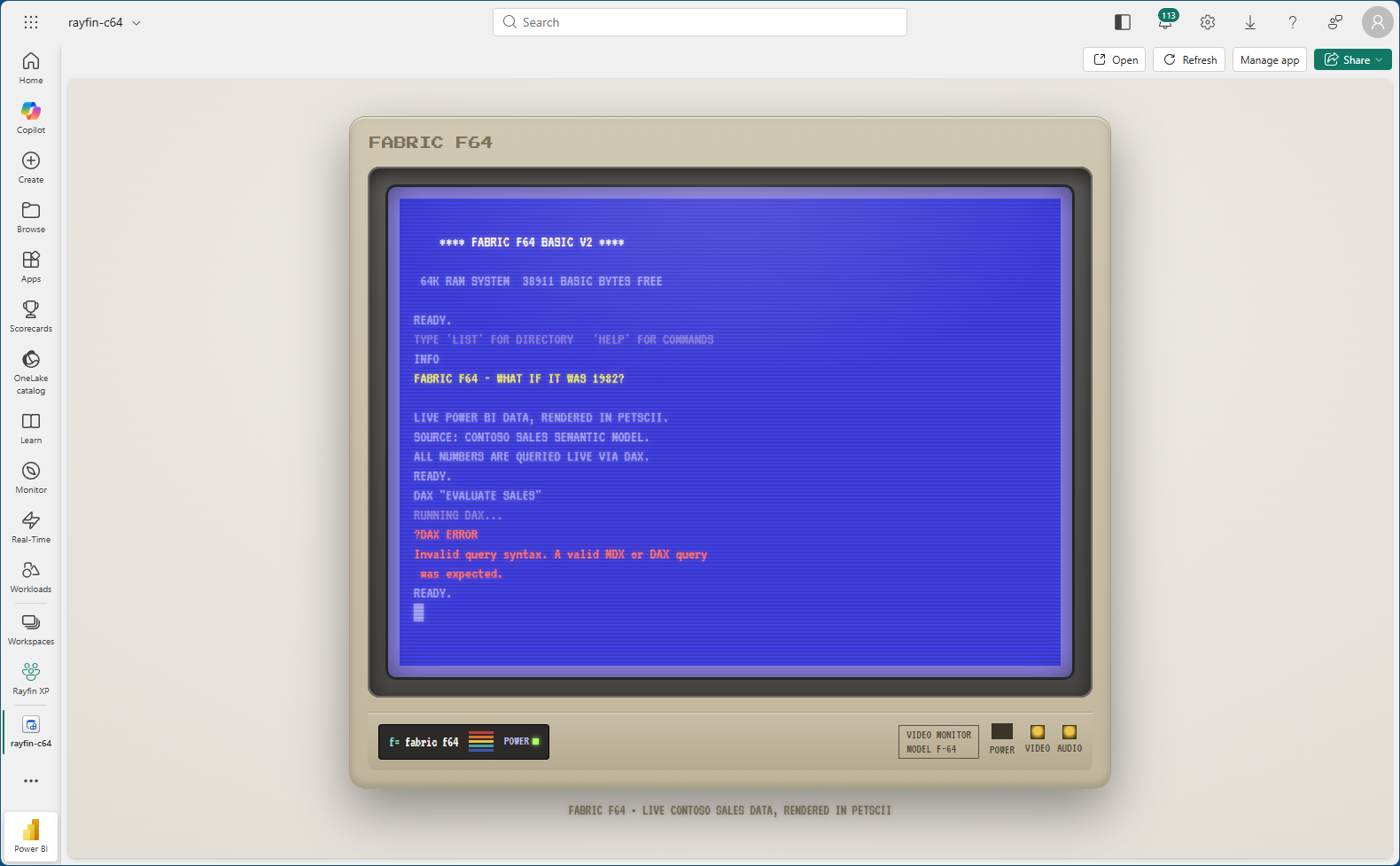
Task: Open settings gear icon
Action: (x=1208, y=22)
